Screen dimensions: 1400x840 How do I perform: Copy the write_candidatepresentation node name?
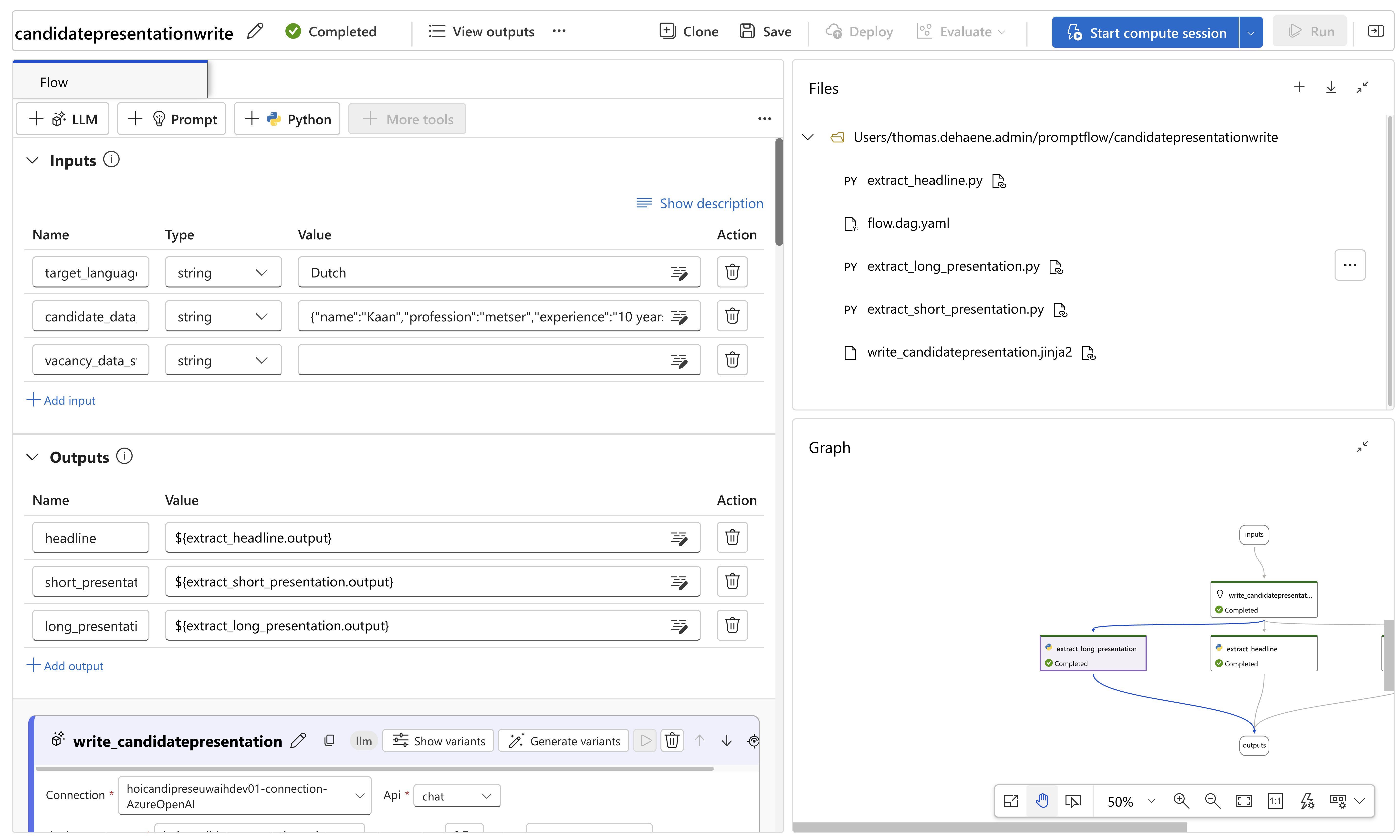click(329, 740)
